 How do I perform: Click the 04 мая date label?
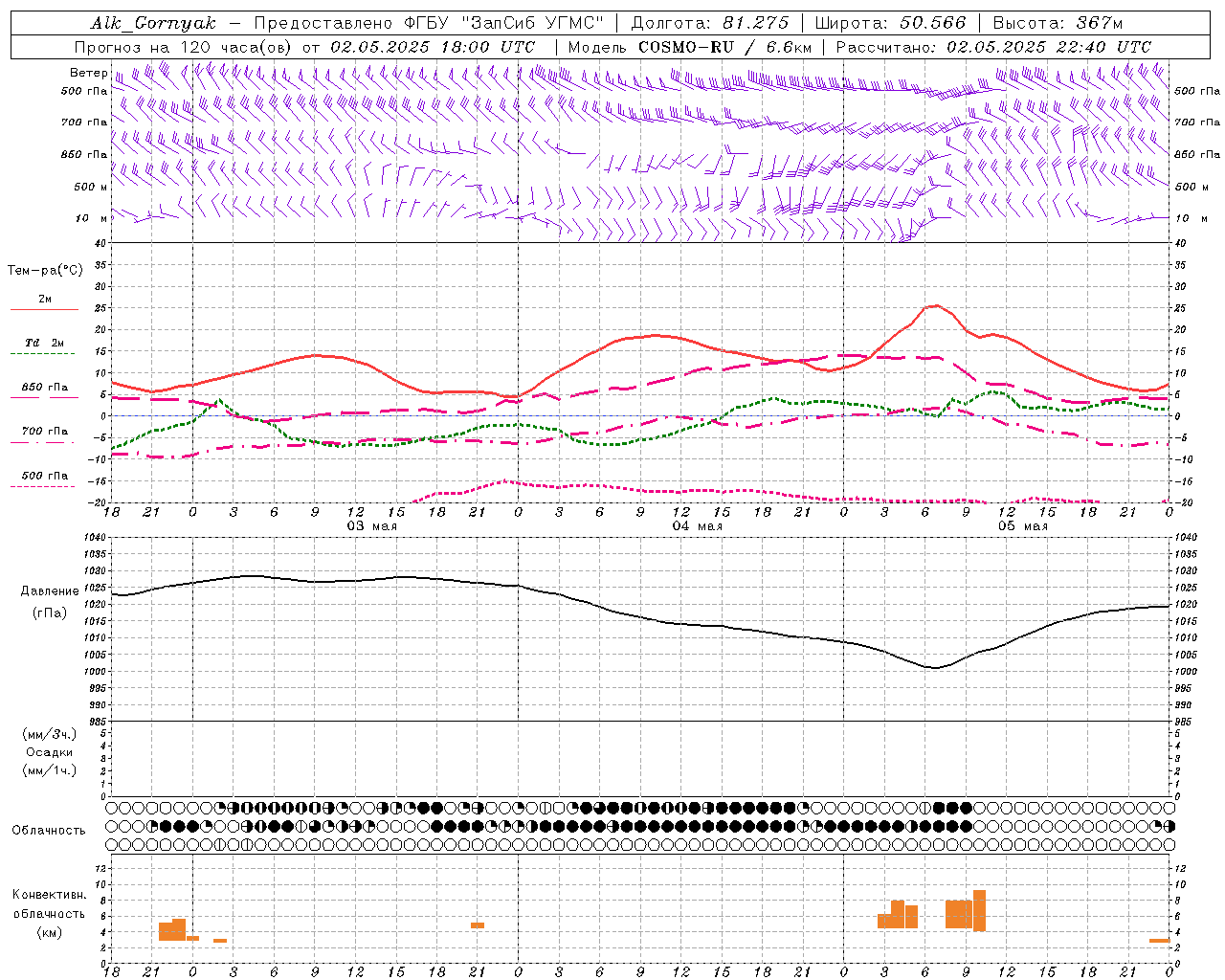tap(697, 526)
